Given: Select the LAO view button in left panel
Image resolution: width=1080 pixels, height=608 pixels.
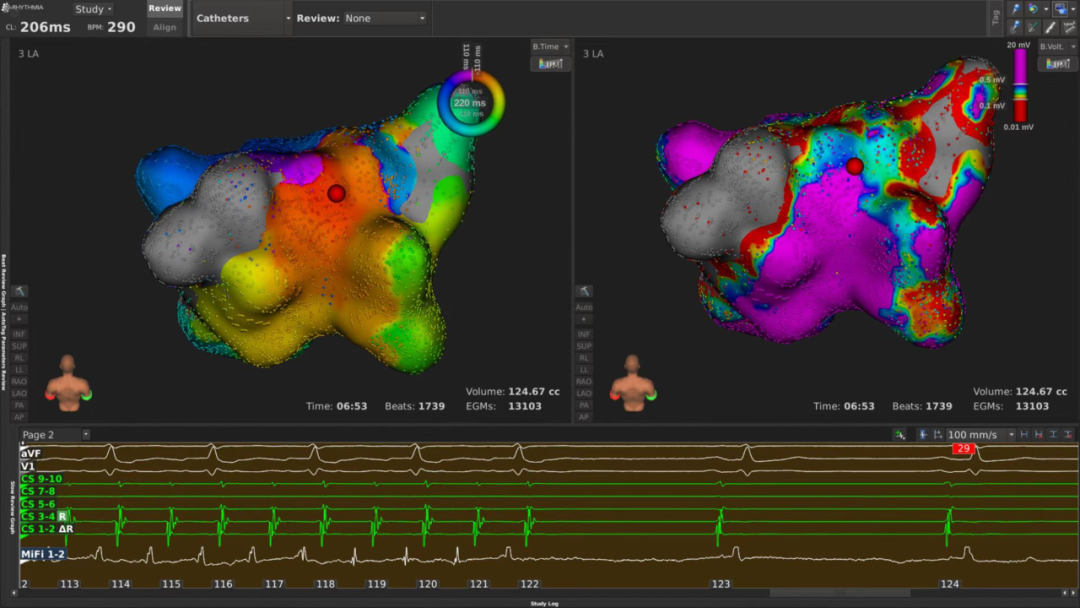Looking at the screenshot, I should coord(21,393).
